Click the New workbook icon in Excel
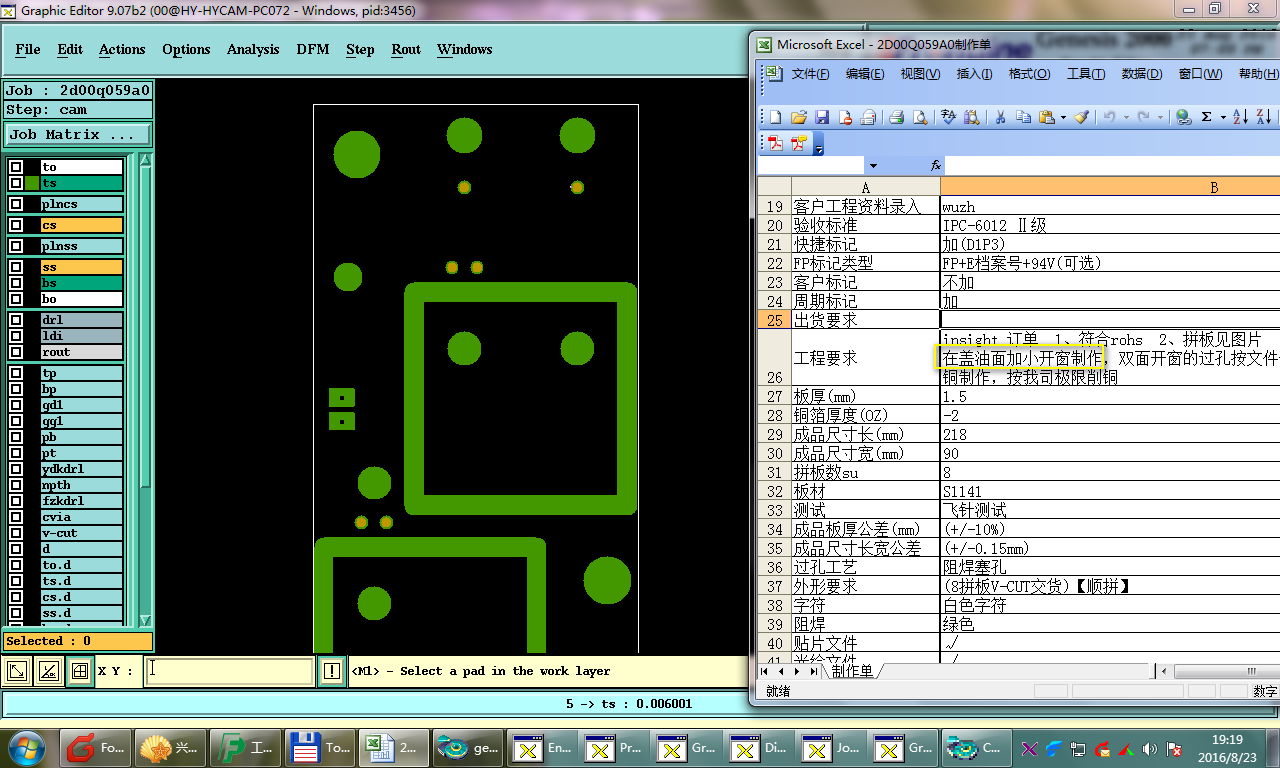Viewport: 1280px width, 768px height. pyautogui.click(x=776, y=117)
